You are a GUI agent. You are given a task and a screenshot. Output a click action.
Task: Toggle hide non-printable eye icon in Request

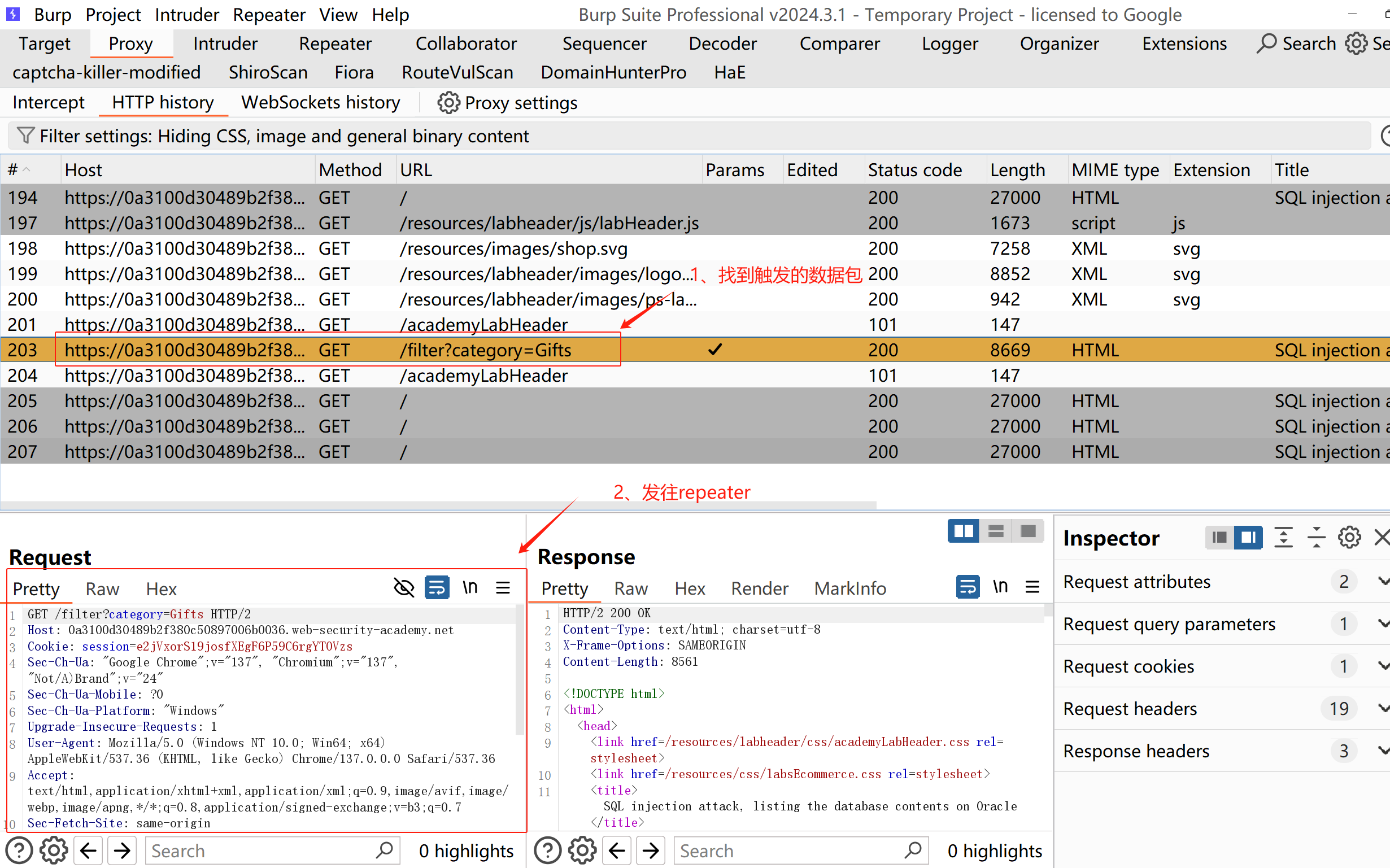pos(404,588)
